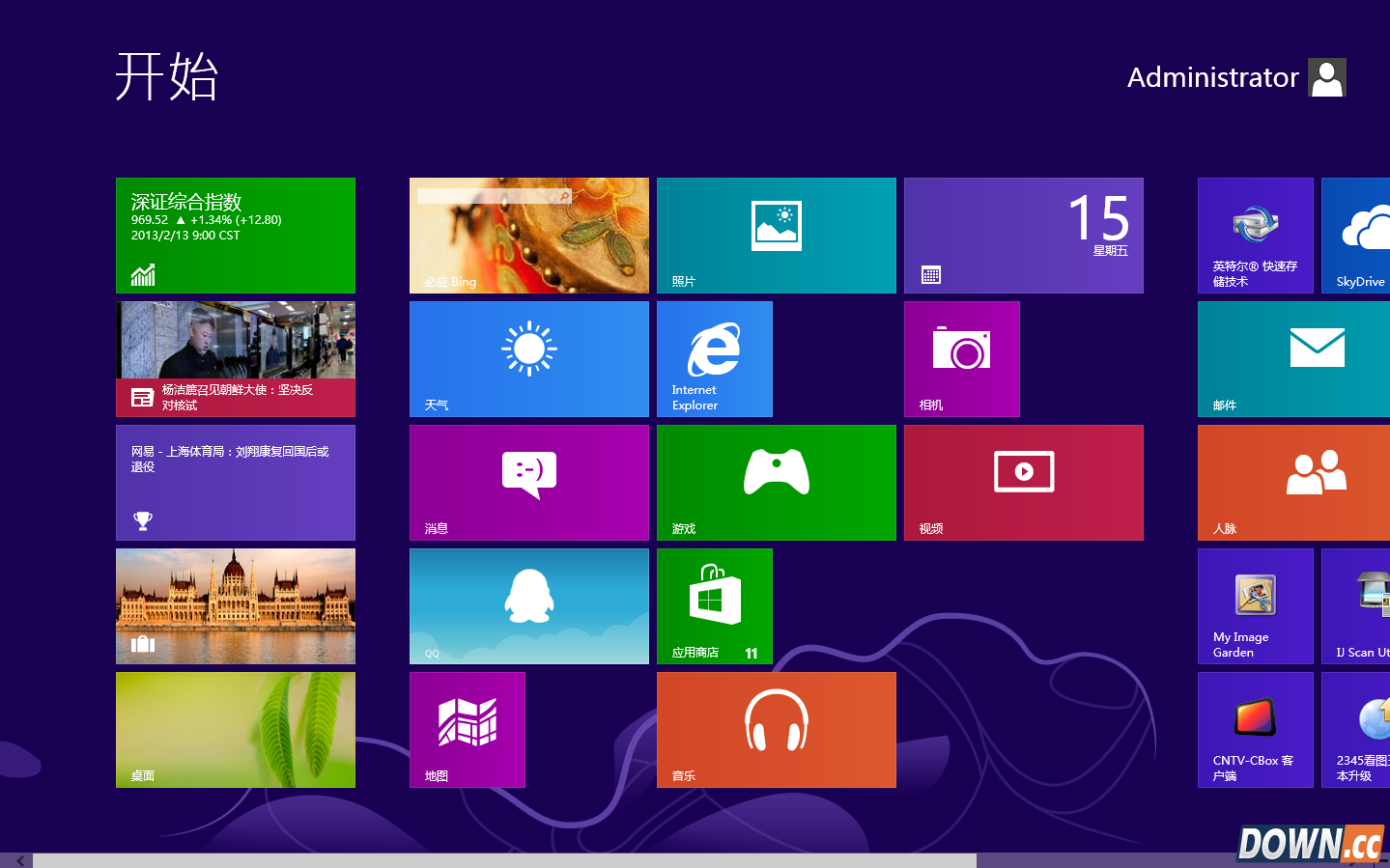The width and height of the screenshot is (1390, 868).
Task: Launch the QQ app
Action: 528,606
